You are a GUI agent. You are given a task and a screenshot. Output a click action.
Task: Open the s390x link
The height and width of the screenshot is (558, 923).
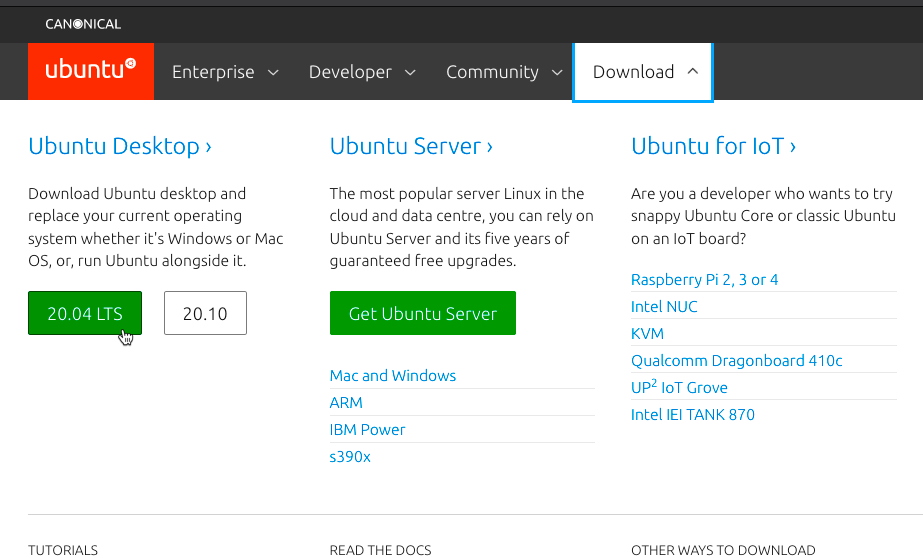[350, 457]
